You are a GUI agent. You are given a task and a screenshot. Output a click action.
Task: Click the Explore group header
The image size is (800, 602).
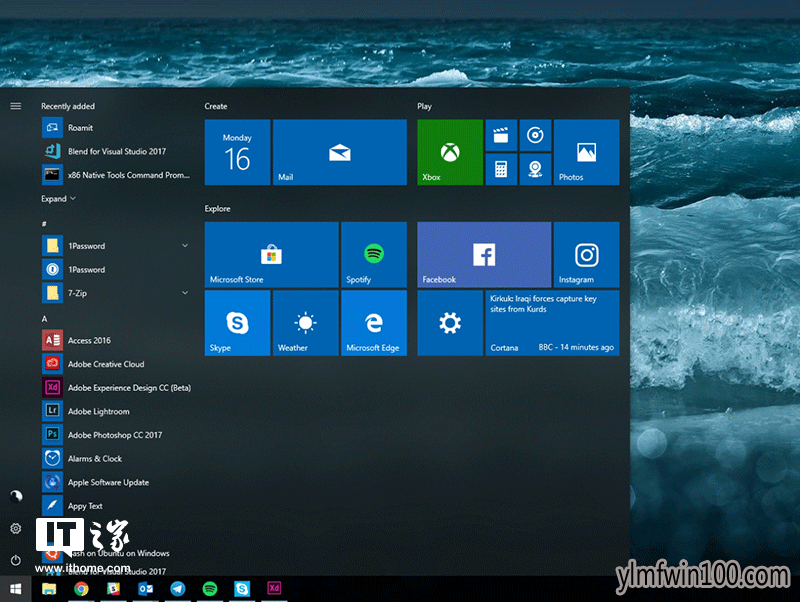point(217,209)
